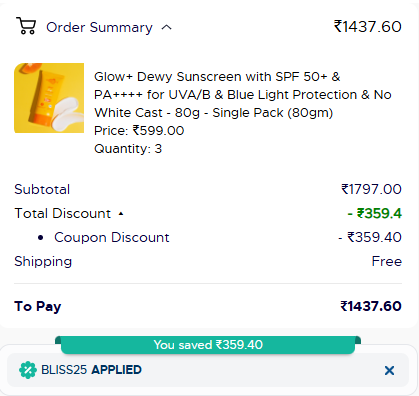Click the green total discount amount
The width and height of the screenshot is (419, 396).
tap(375, 213)
